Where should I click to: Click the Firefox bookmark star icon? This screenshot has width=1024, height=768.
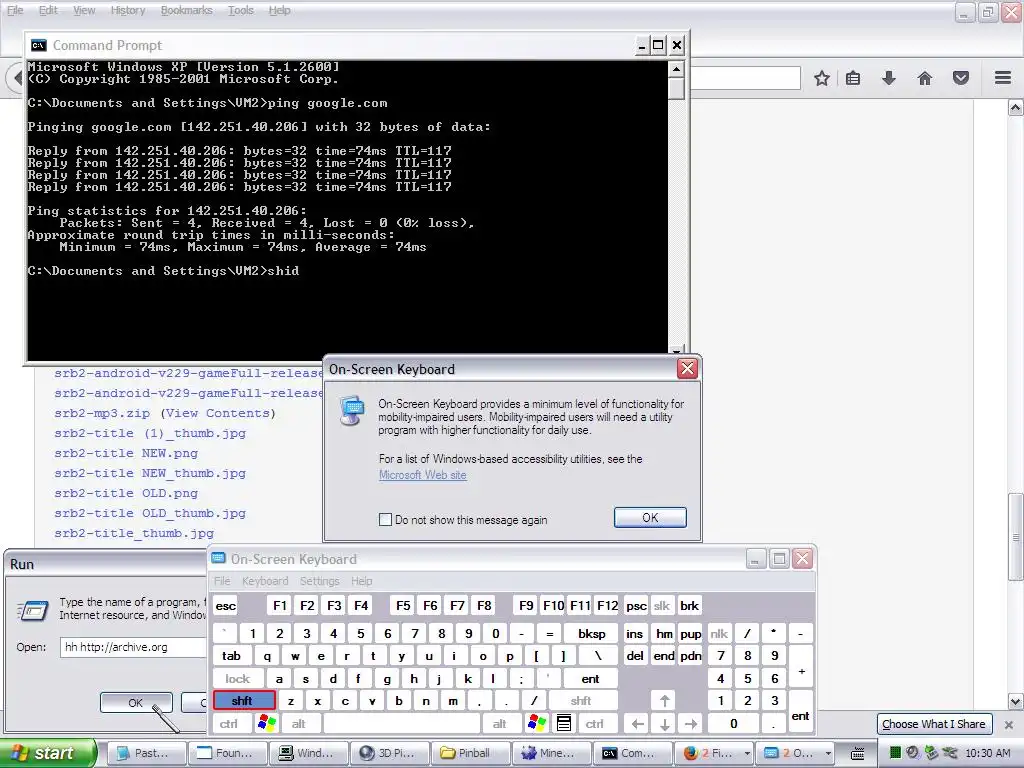click(822, 78)
